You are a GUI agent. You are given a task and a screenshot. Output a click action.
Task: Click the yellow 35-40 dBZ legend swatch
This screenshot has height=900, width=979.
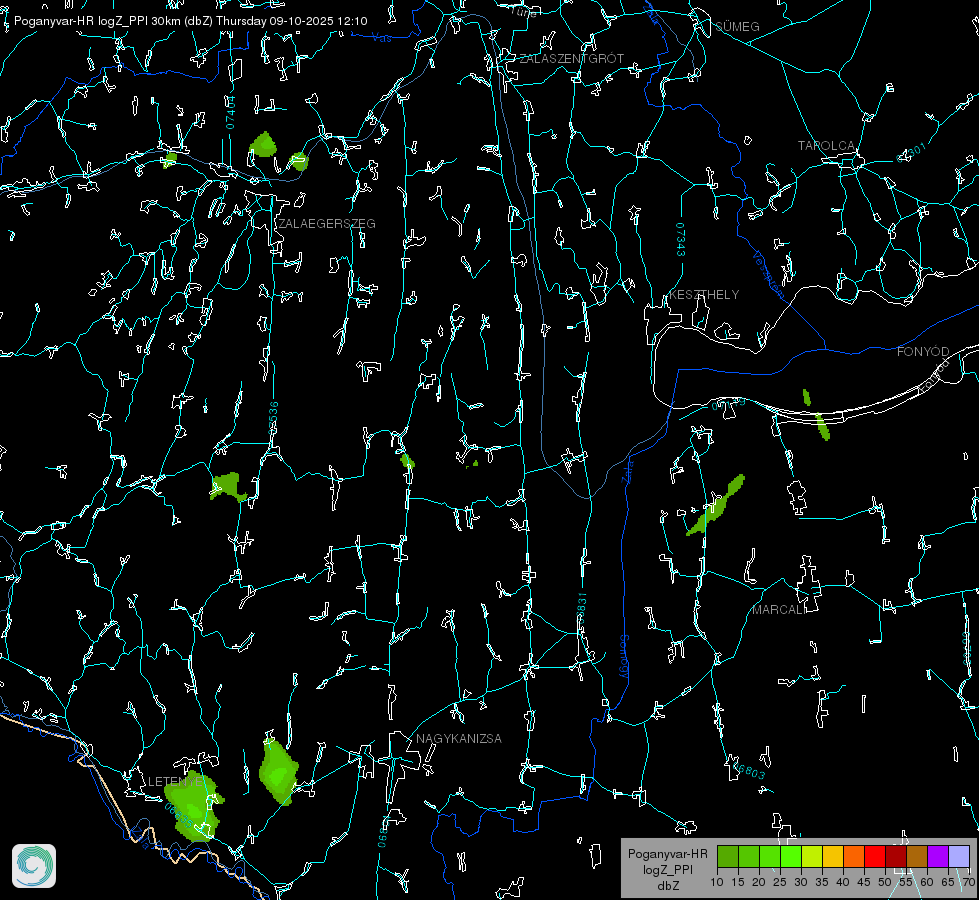(833, 856)
